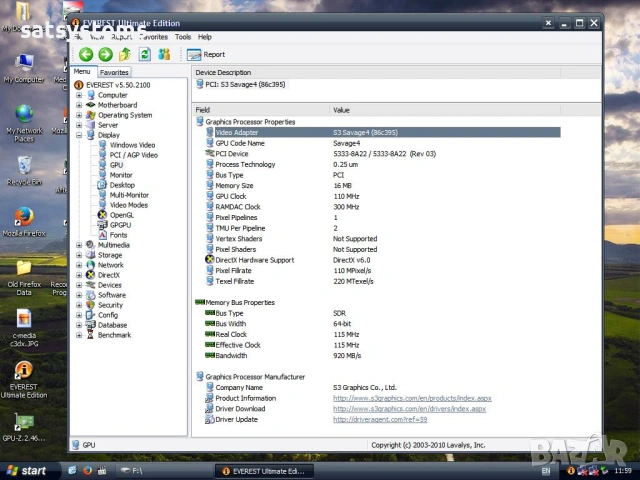The image size is (640, 480).
Task: Open the Tools menu
Action: (x=183, y=37)
